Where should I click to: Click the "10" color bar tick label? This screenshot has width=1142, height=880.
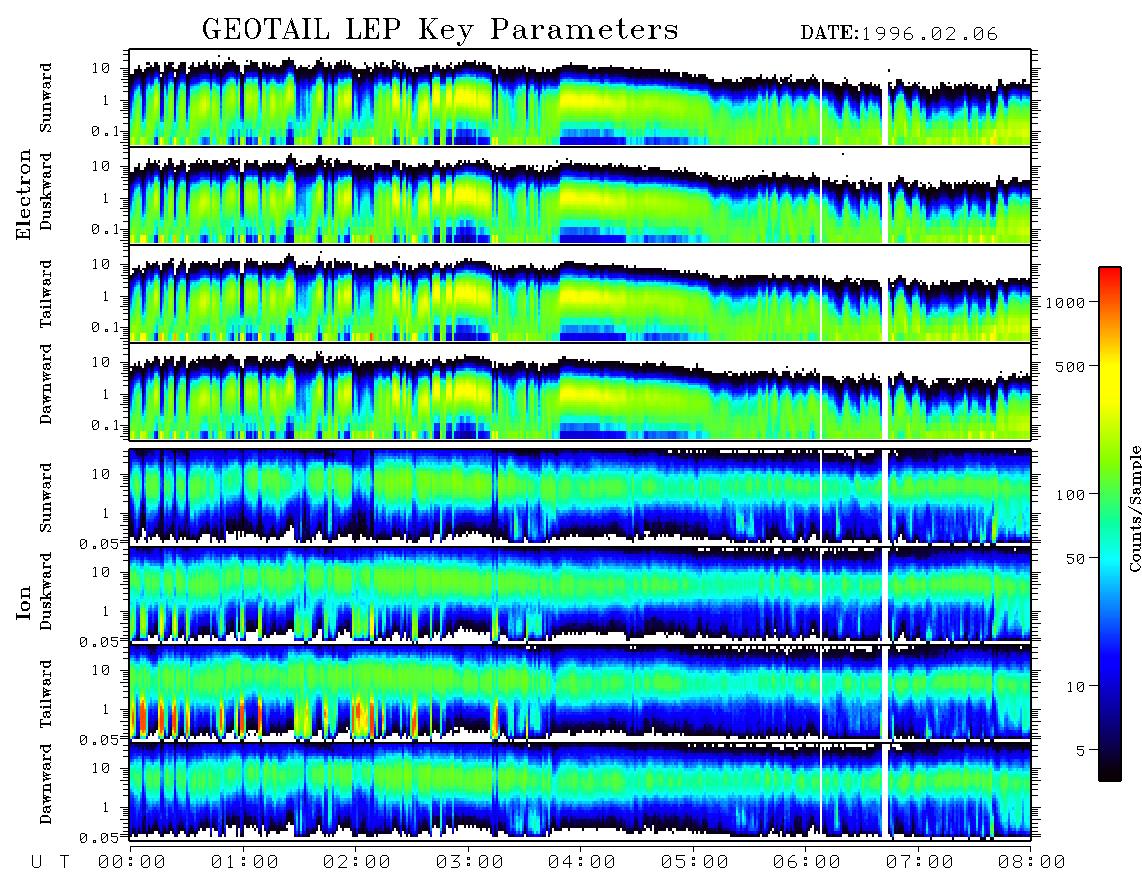tap(1075, 687)
